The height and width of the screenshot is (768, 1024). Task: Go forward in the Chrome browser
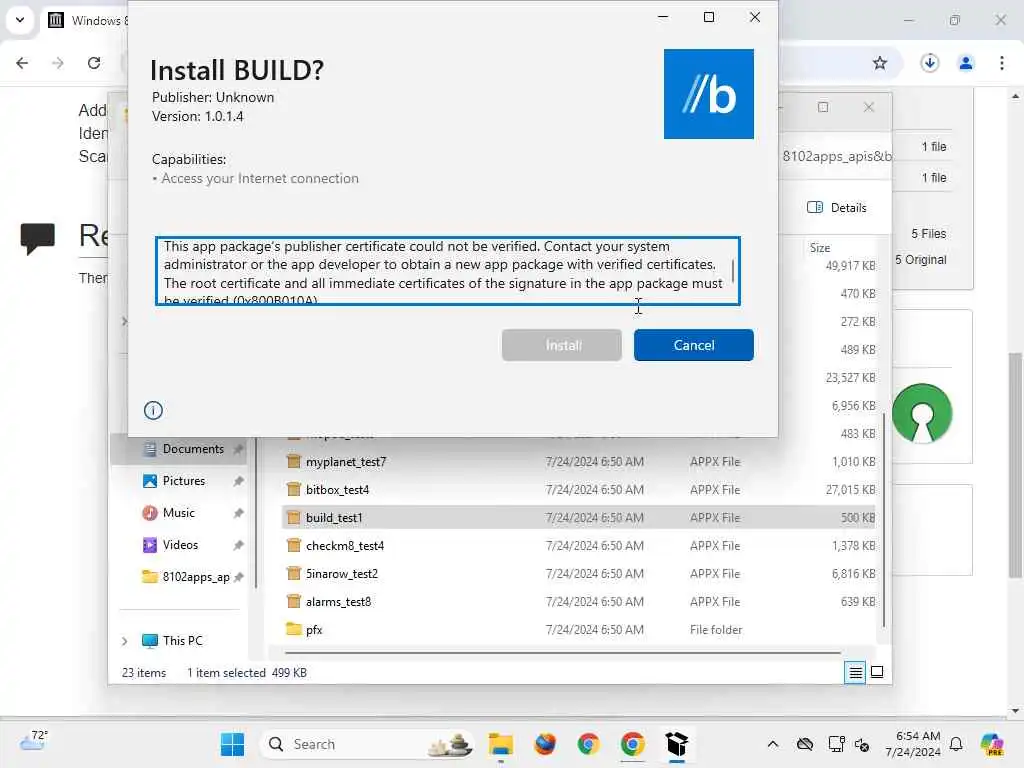(x=58, y=63)
